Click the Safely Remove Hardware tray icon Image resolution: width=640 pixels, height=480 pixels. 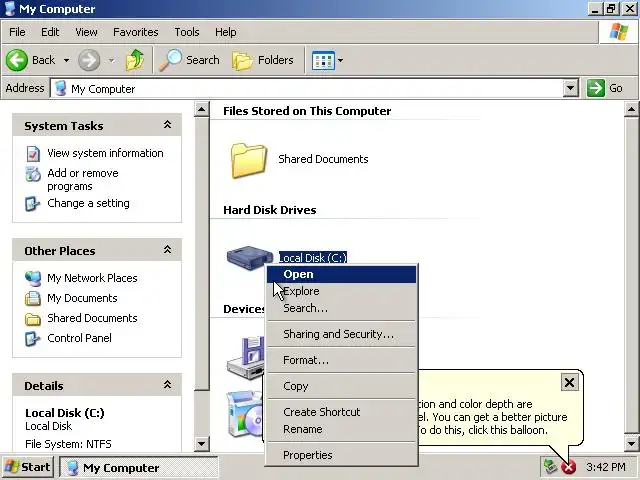pos(550,467)
